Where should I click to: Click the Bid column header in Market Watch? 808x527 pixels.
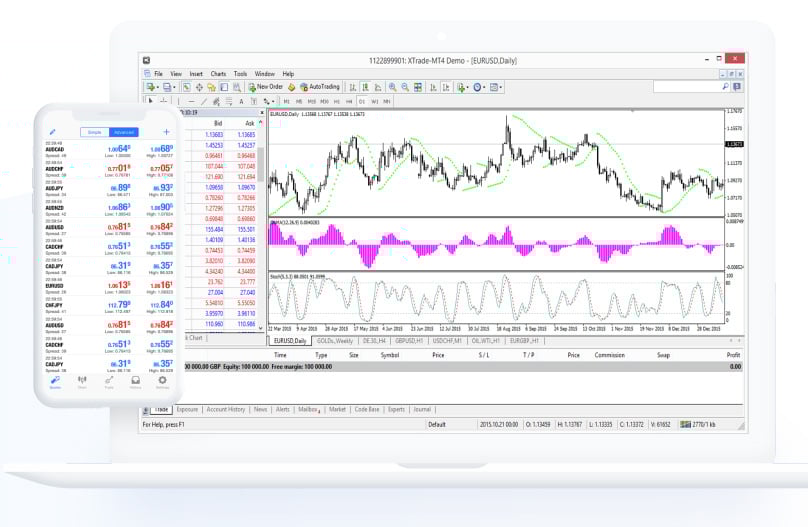218,123
